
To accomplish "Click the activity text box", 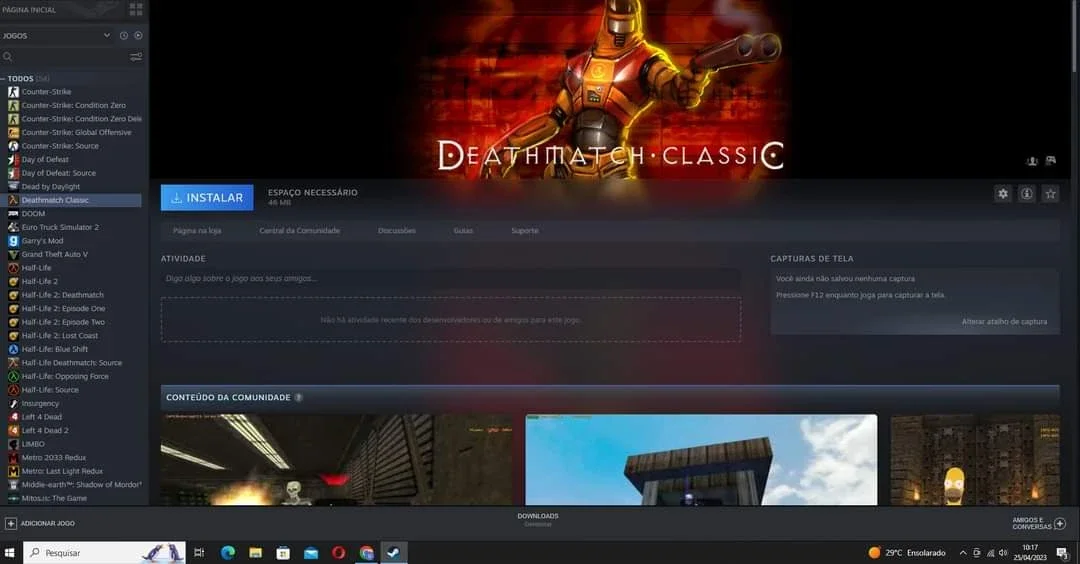I will coord(450,279).
